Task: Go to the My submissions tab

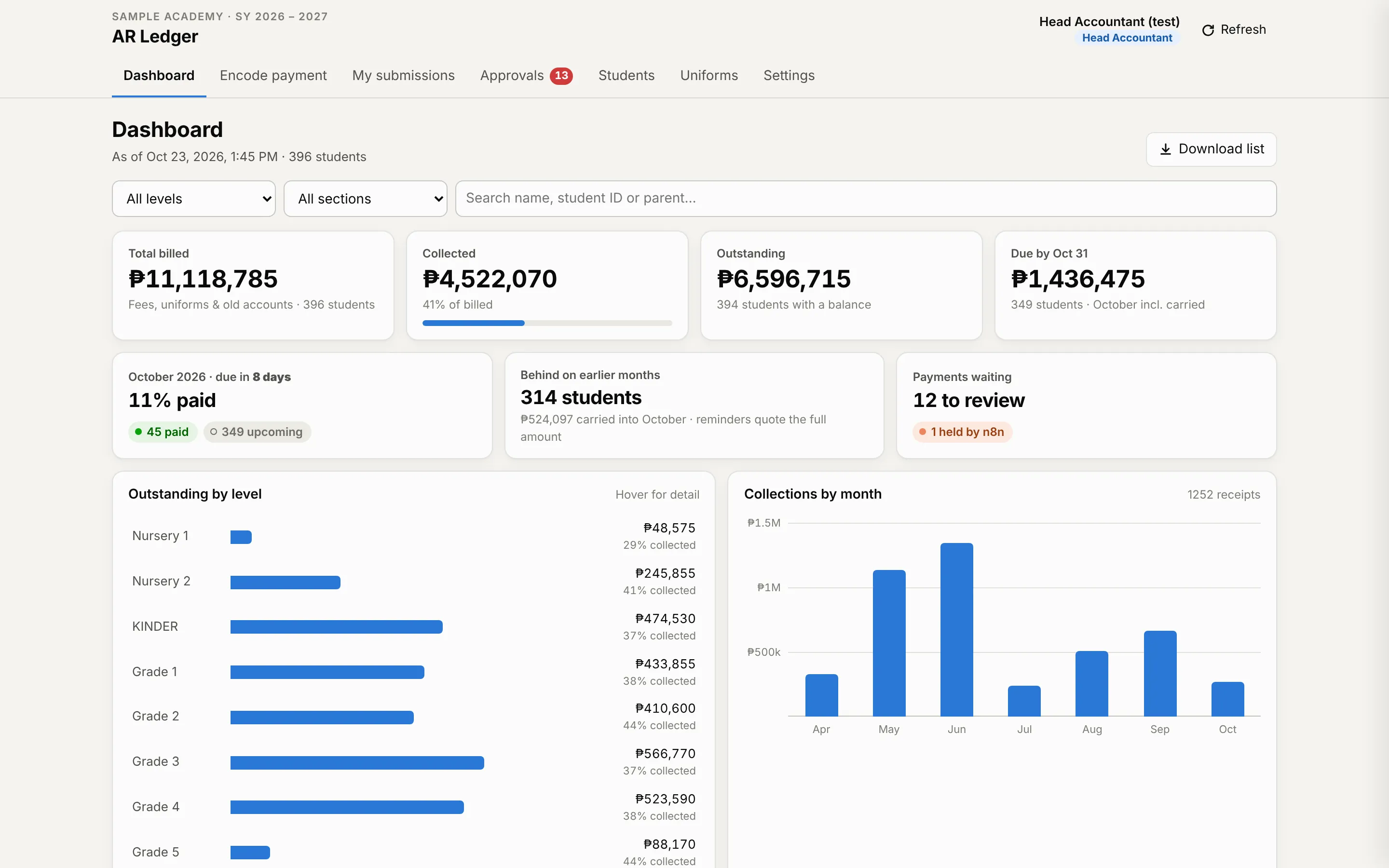Action: [x=404, y=76]
